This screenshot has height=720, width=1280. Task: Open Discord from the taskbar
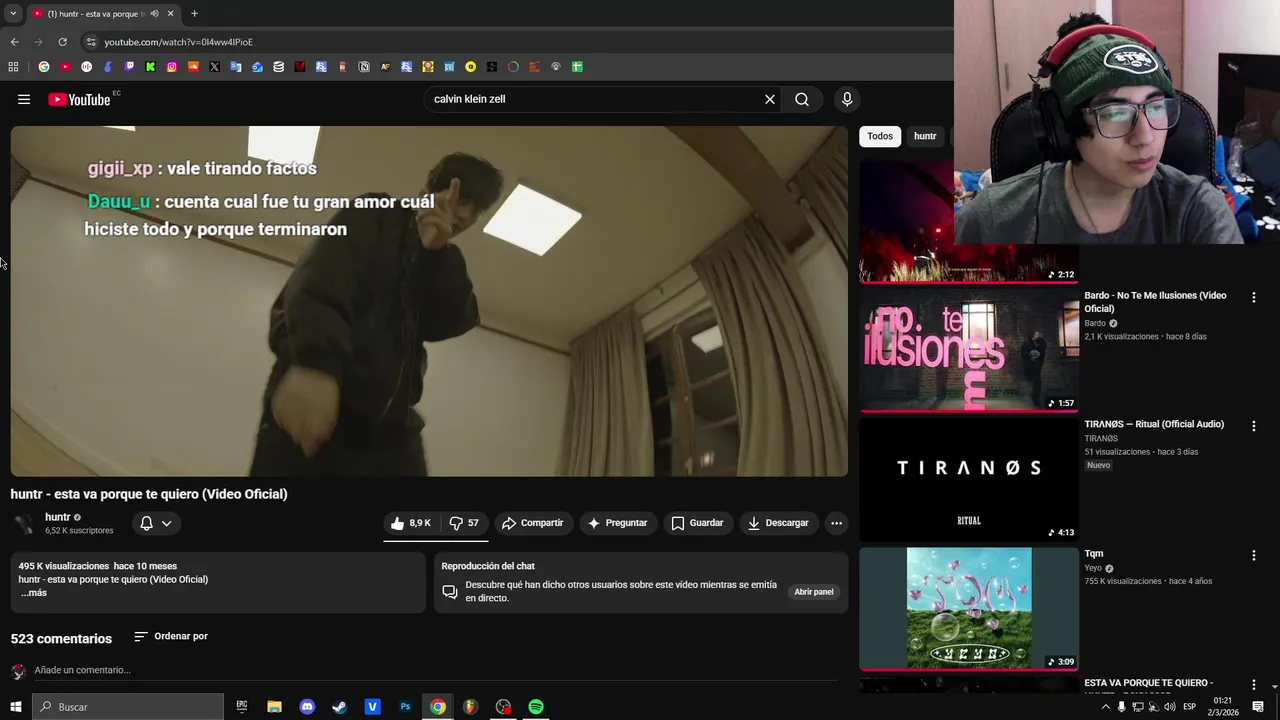pos(307,707)
